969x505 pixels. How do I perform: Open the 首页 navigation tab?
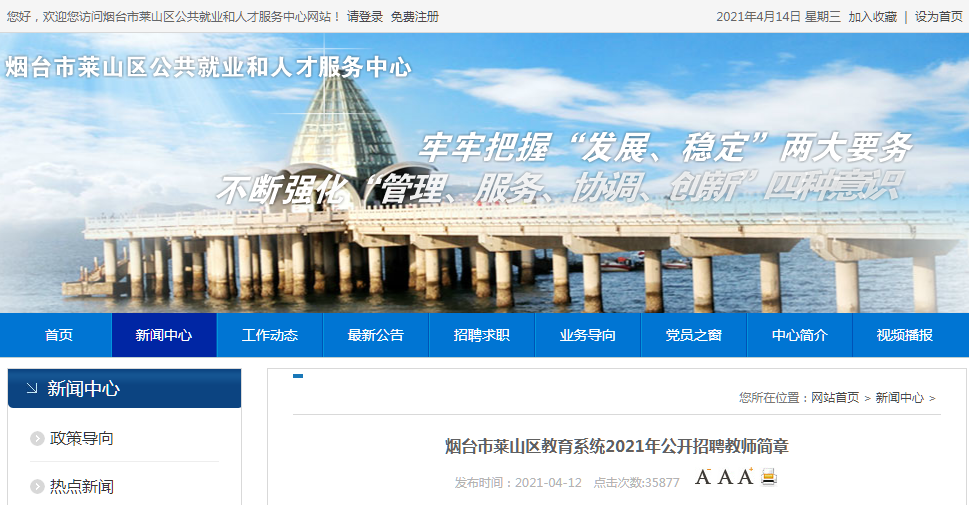click(59, 335)
